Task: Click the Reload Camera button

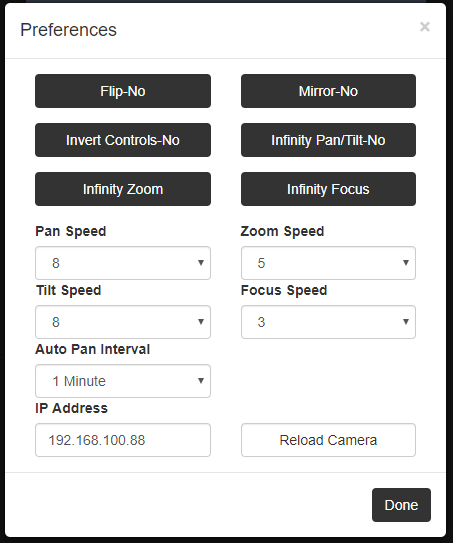Action: (x=328, y=440)
